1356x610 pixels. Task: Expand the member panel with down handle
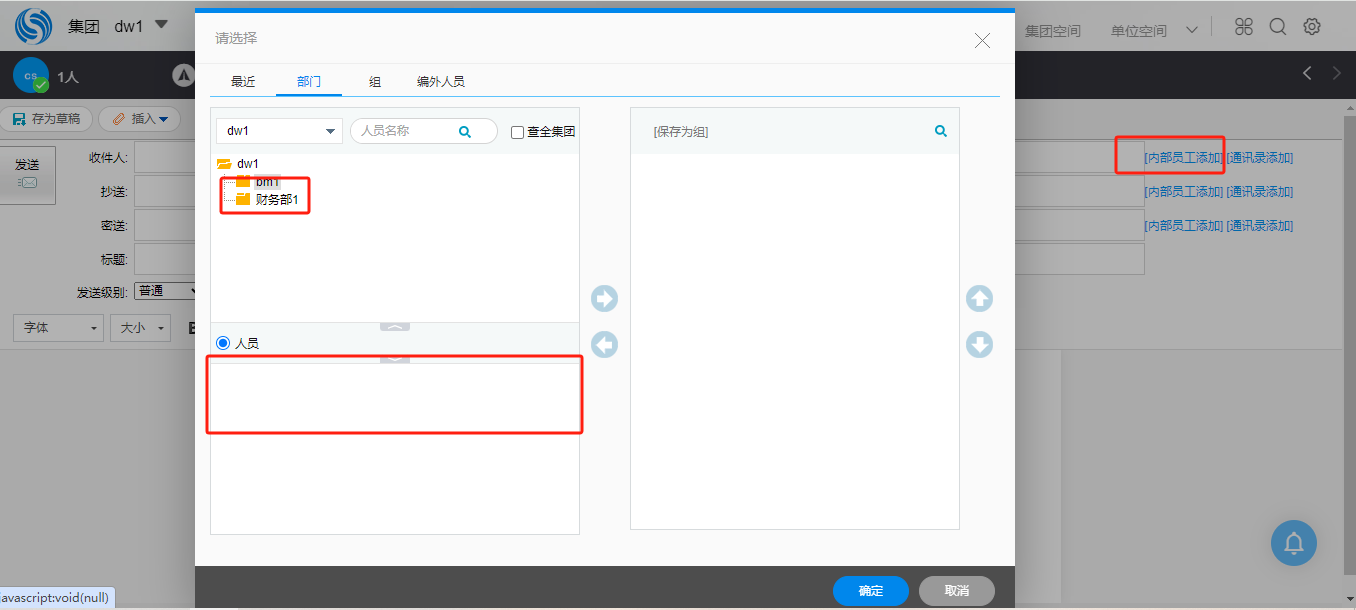395,358
